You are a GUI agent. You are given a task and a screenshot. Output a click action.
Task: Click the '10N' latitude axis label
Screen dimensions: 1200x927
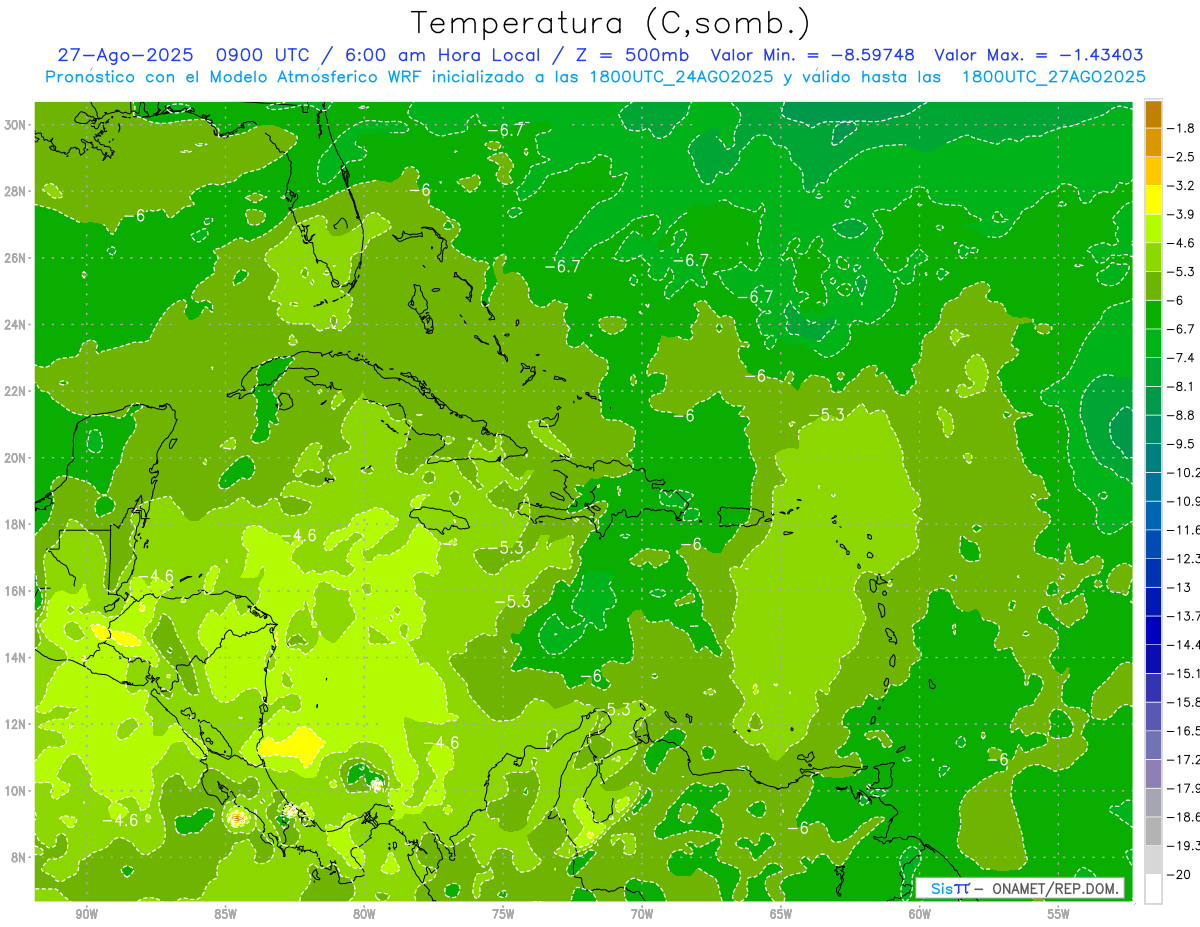pos(16,790)
